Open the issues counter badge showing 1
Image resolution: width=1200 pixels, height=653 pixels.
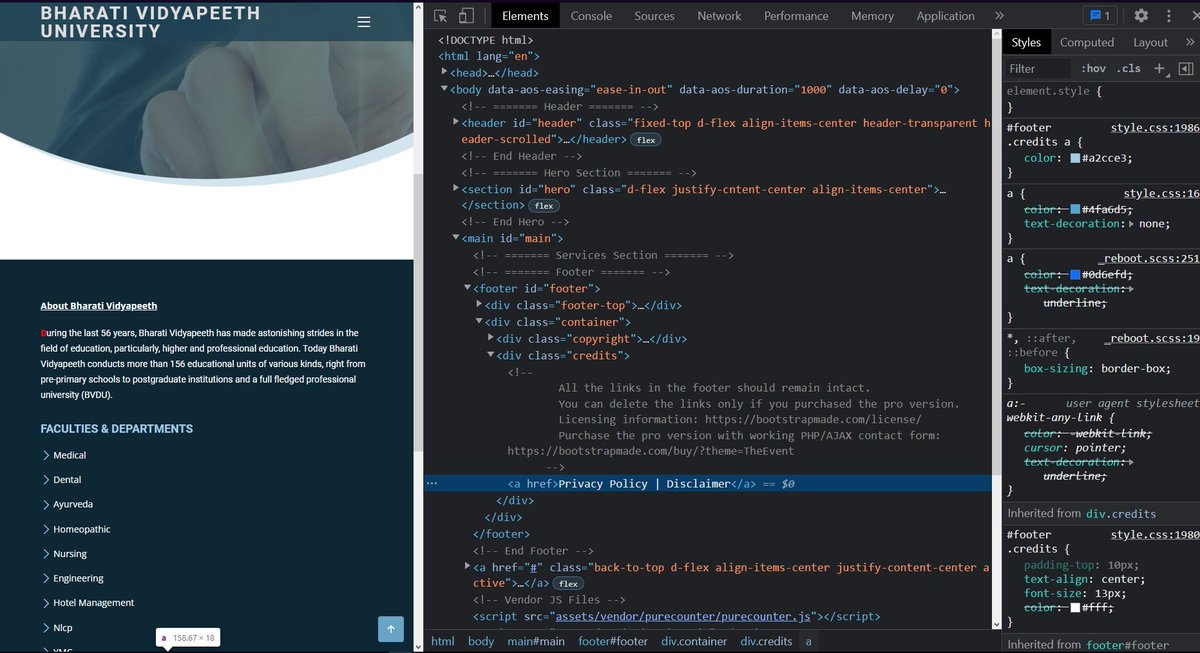[x=1101, y=16]
